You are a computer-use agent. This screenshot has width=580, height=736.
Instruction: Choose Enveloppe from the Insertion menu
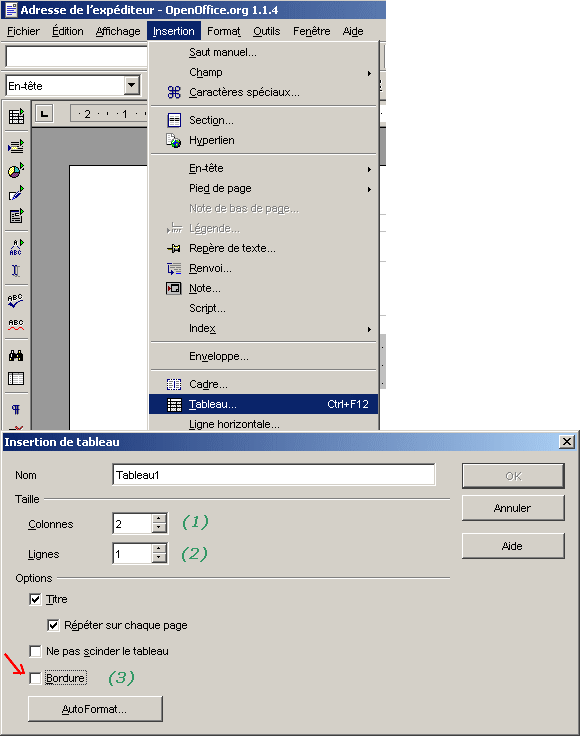pos(263,357)
